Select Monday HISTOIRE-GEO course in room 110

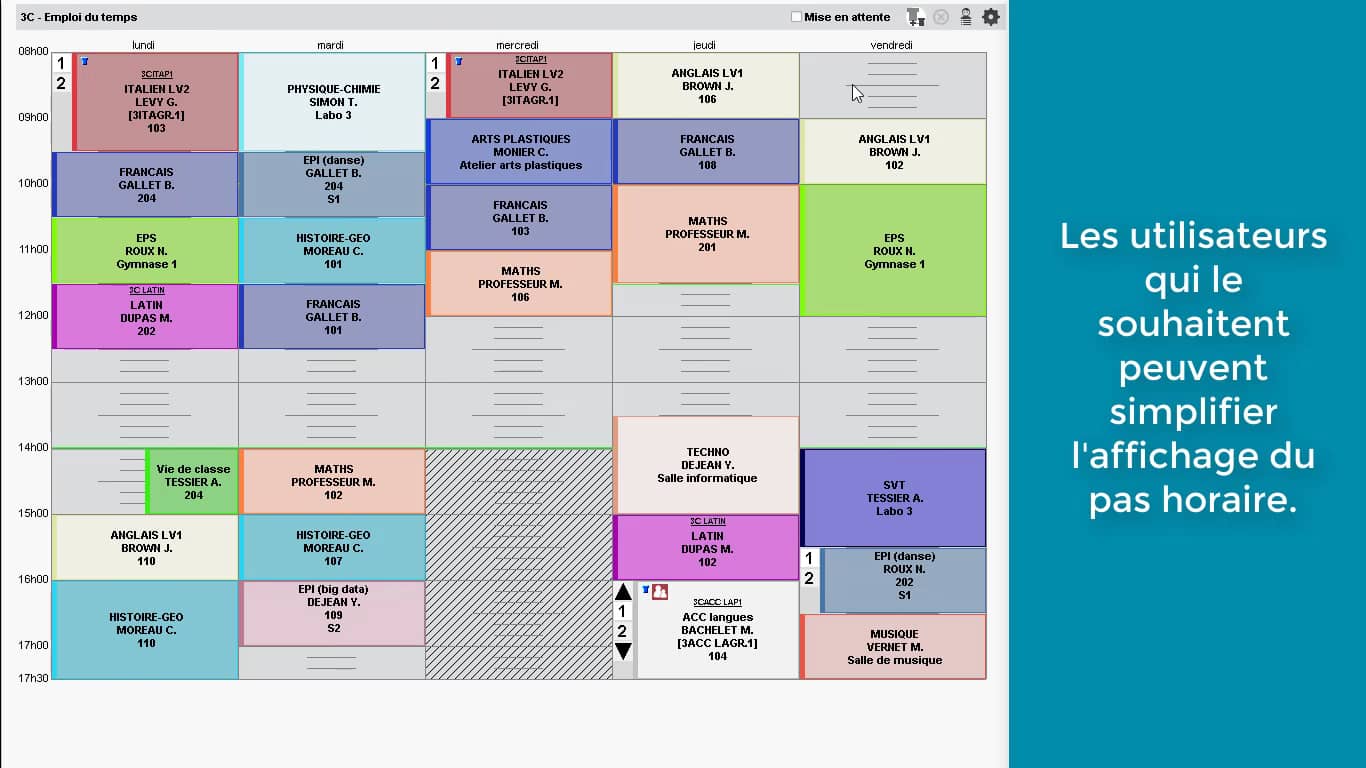pyautogui.click(x=145, y=630)
